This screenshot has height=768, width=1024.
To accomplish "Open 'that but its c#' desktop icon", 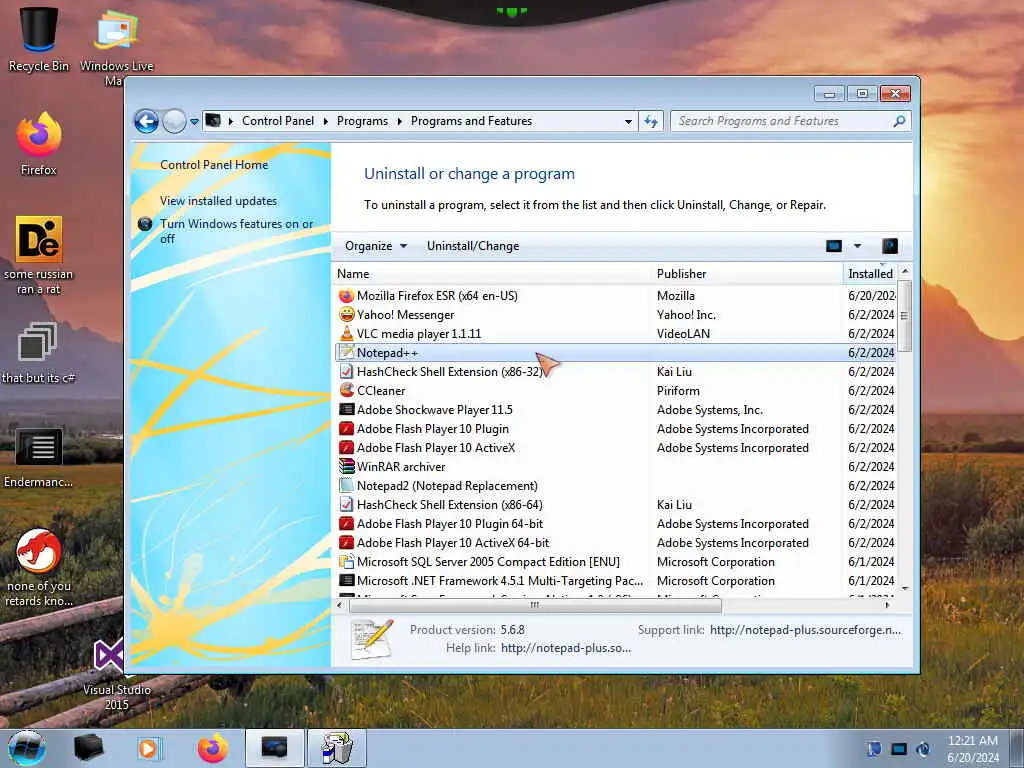I will point(39,353).
